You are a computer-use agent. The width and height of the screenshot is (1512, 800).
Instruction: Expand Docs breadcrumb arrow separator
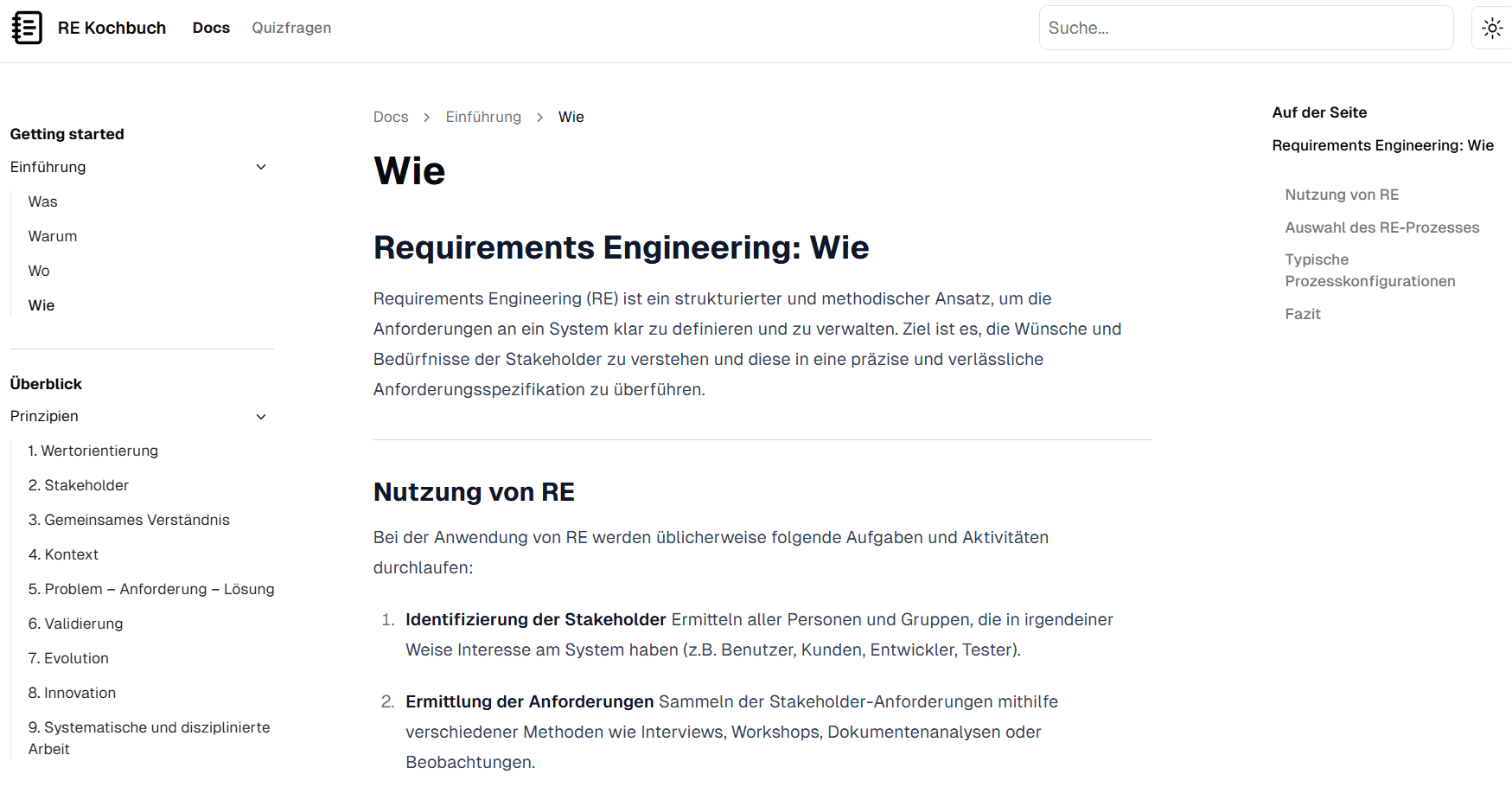[x=426, y=117]
